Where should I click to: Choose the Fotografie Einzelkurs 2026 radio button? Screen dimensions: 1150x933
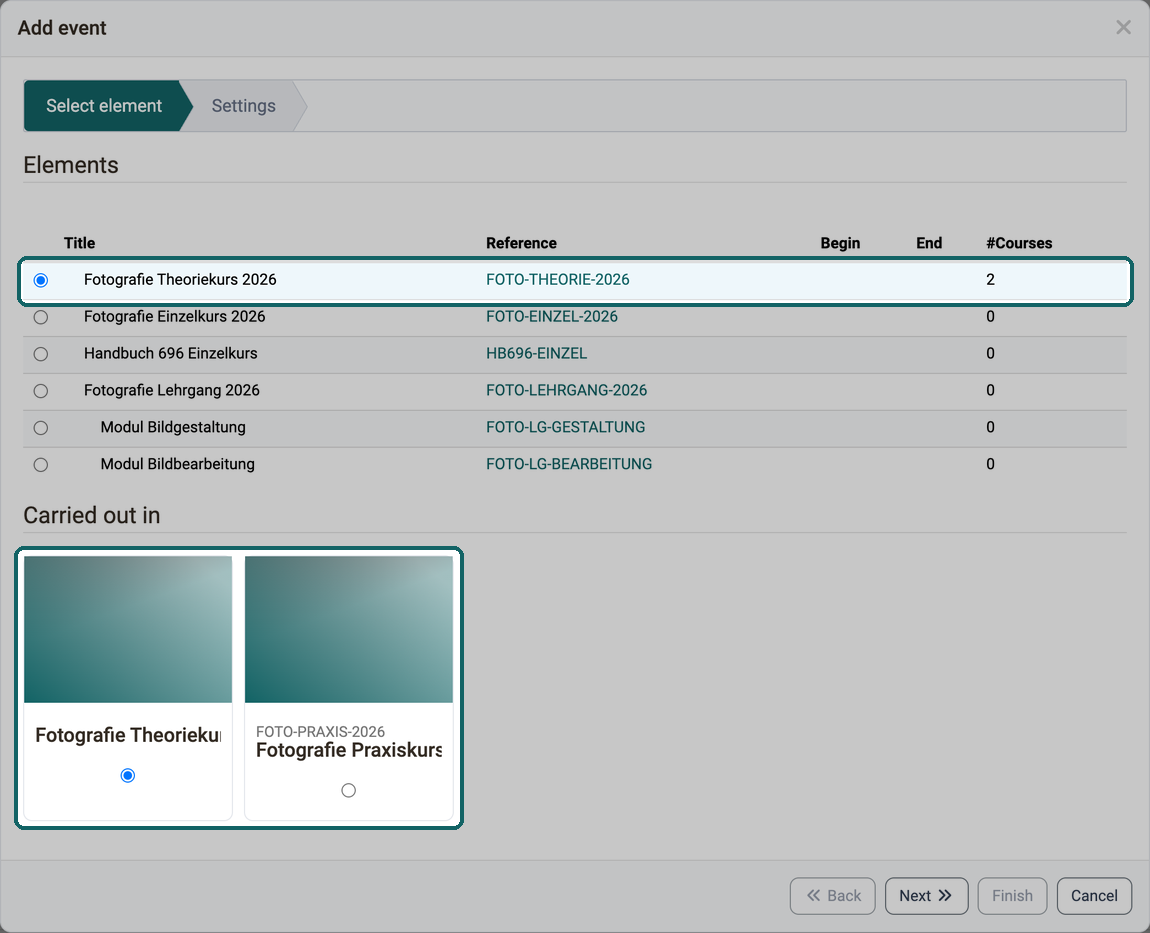tap(41, 317)
